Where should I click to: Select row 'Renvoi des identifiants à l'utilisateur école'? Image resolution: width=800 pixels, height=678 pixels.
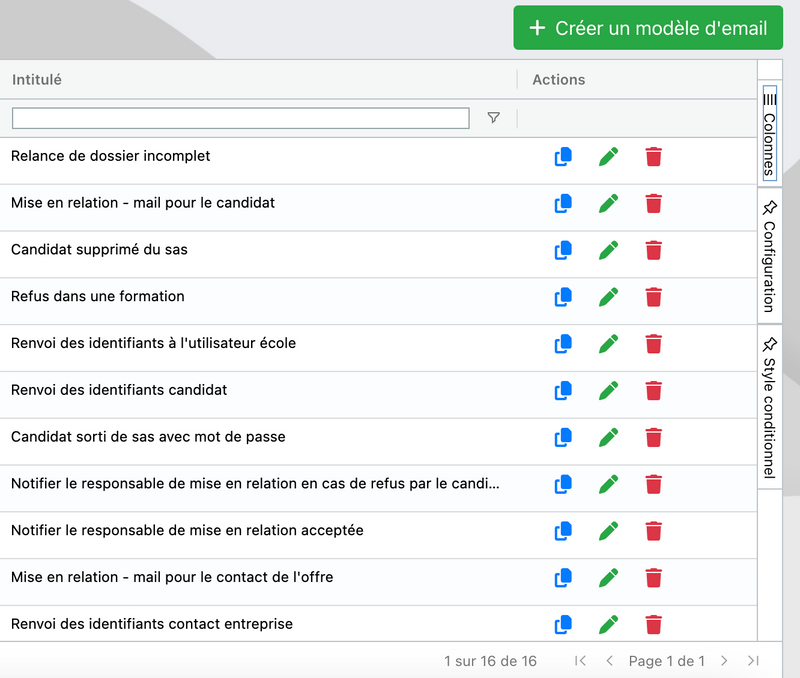pyautogui.click(x=378, y=348)
